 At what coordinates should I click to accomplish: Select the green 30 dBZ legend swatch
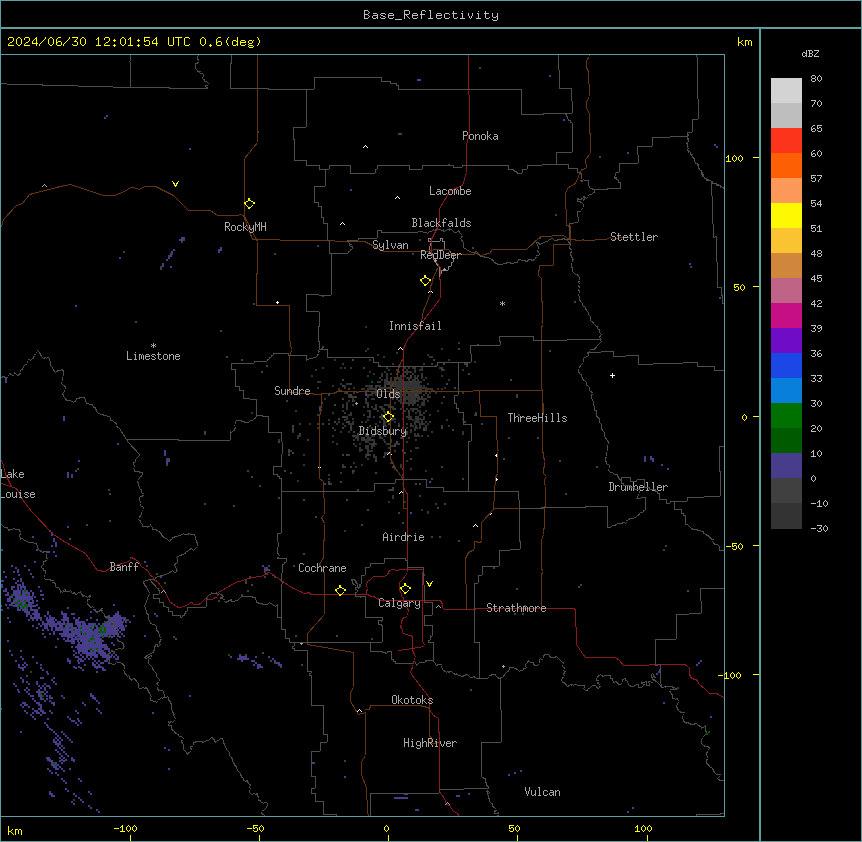(786, 415)
